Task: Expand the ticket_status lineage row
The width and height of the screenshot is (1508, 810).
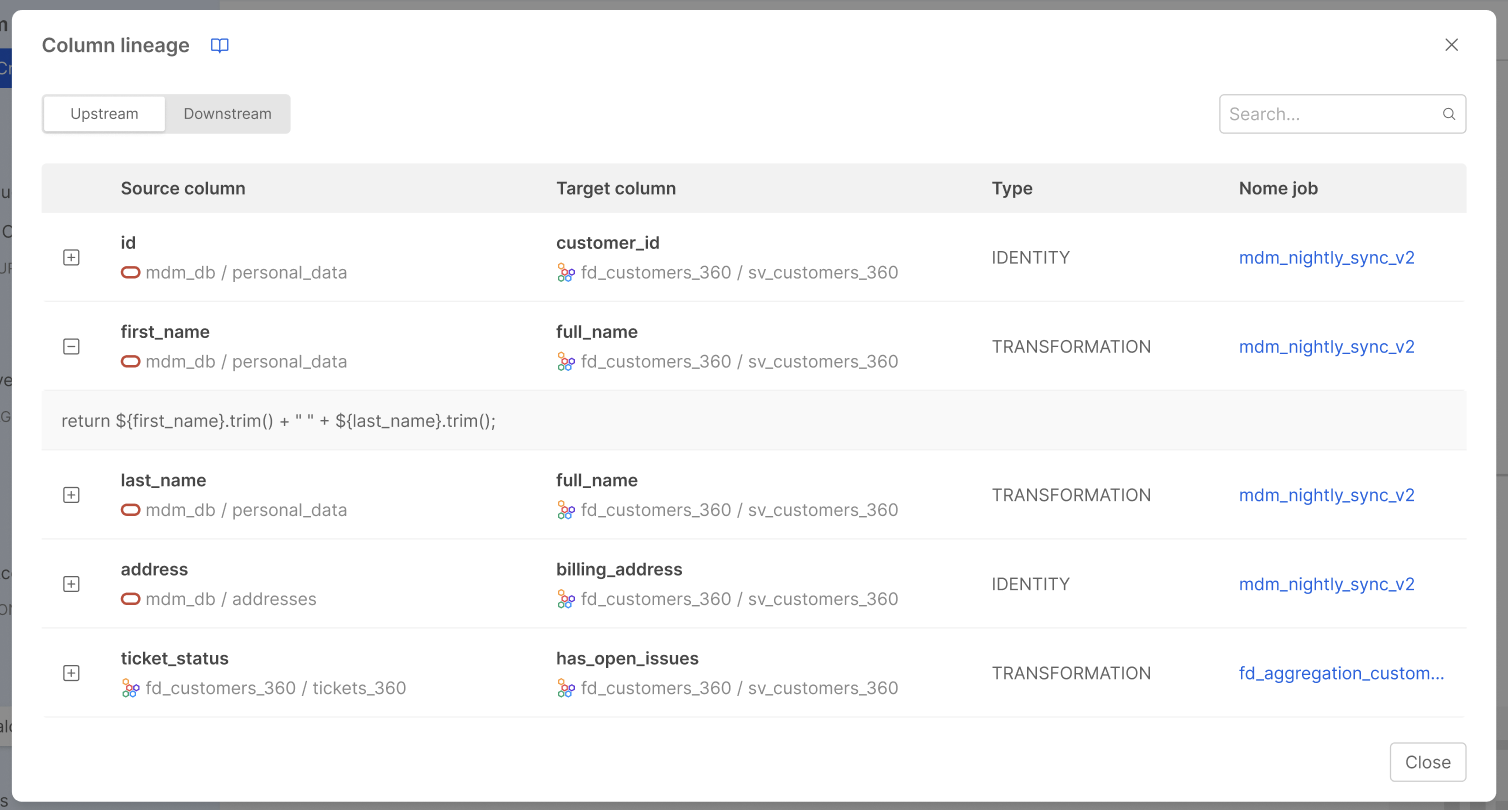Action: coord(71,673)
